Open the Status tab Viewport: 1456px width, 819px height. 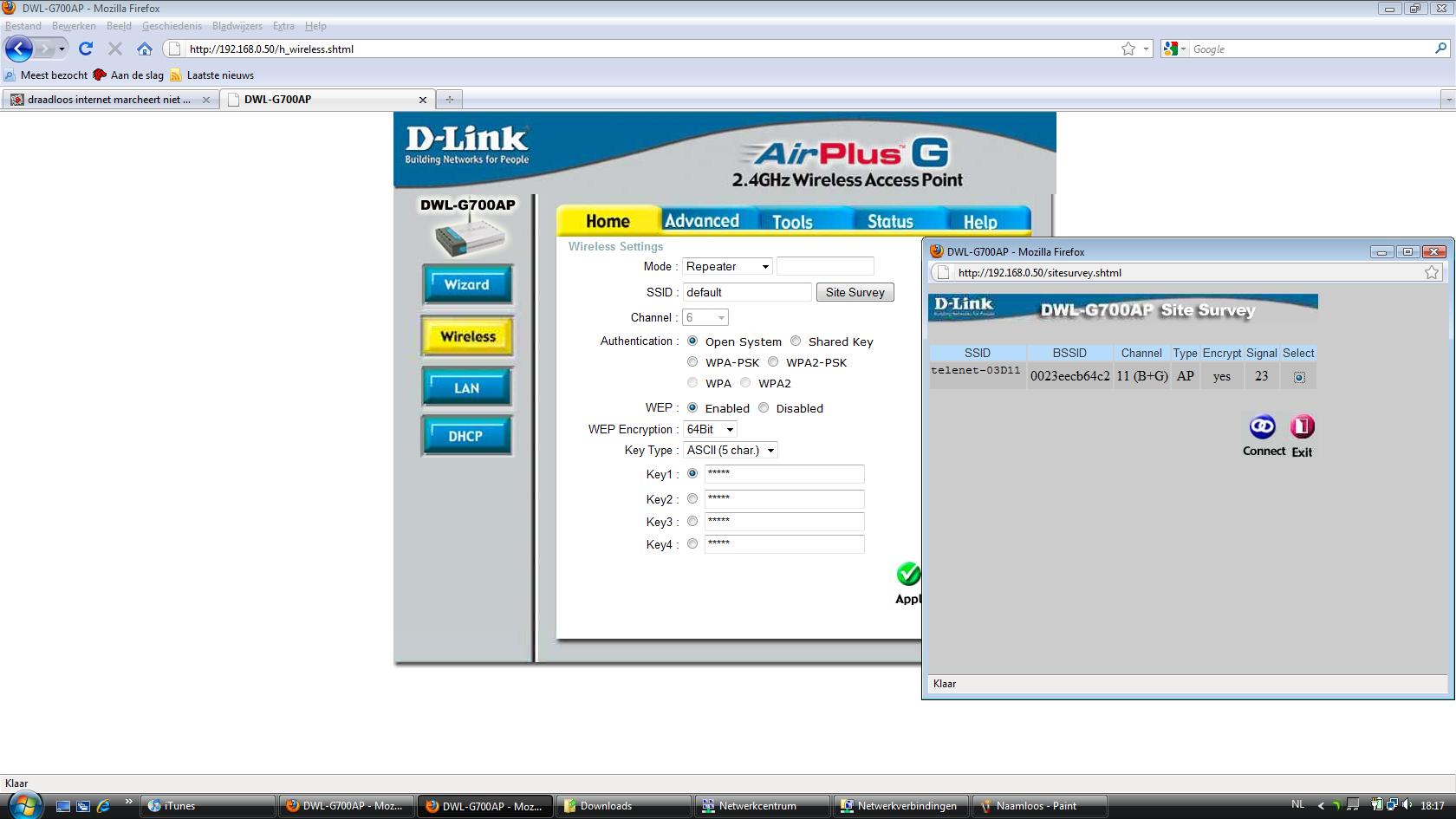point(890,221)
